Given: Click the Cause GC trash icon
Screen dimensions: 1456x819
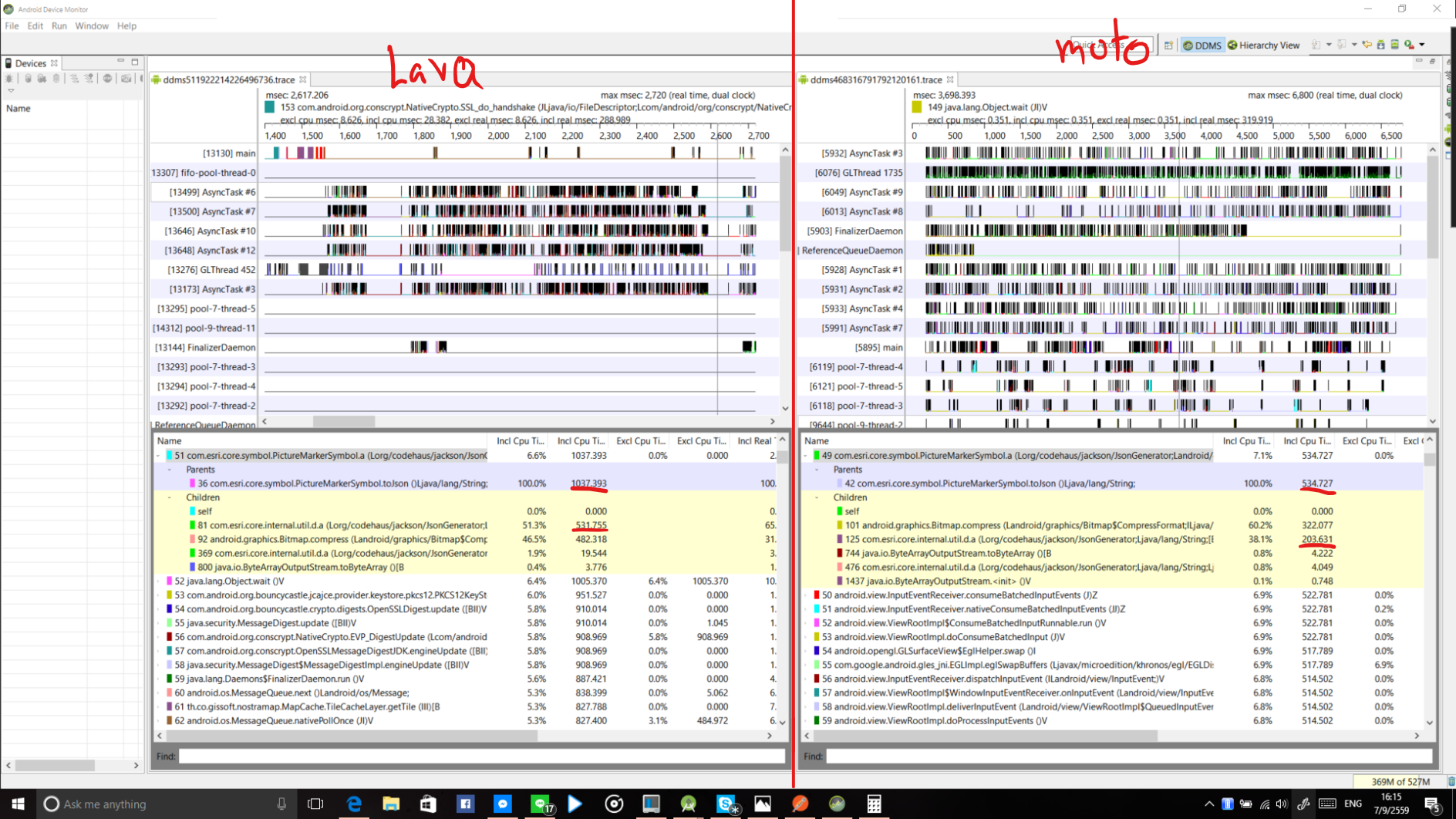Looking at the screenshot, I should [56, 79].
